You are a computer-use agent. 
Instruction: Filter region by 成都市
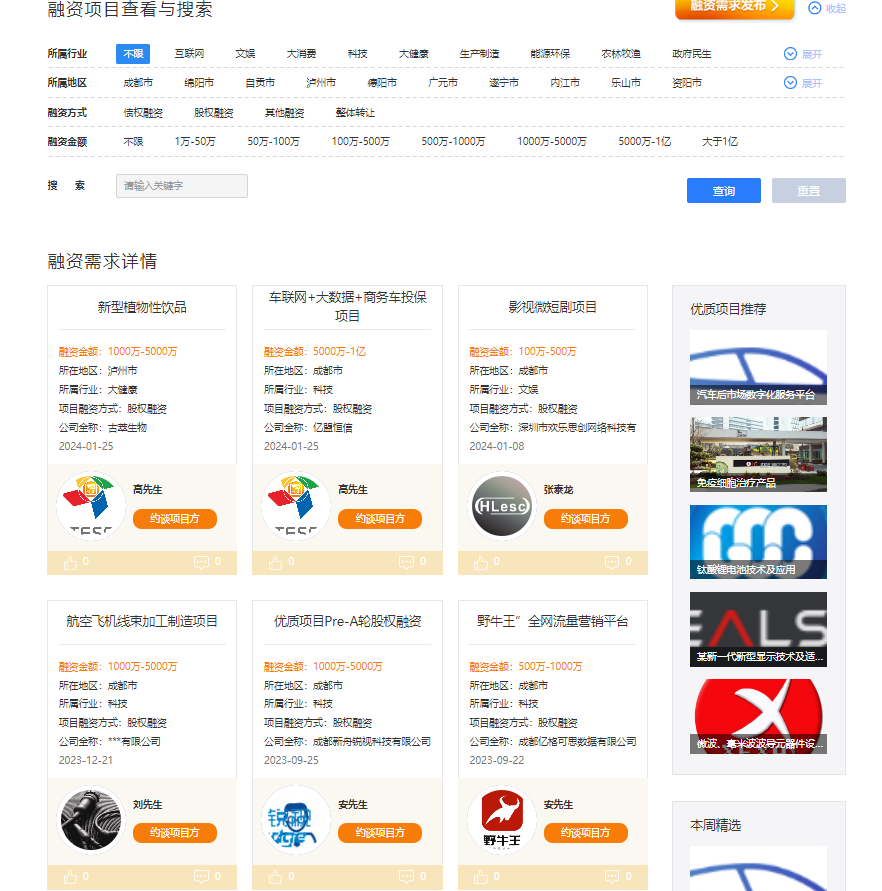click(x=138, y=83)
